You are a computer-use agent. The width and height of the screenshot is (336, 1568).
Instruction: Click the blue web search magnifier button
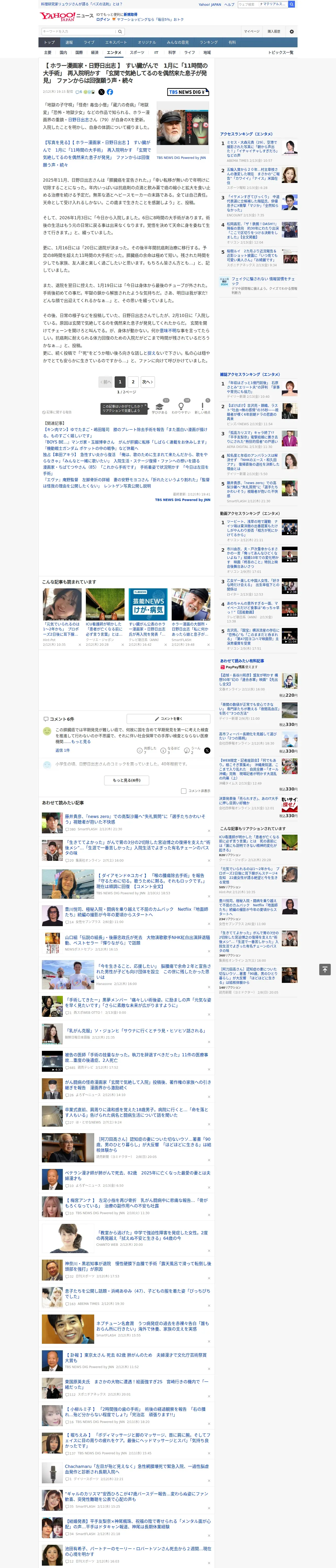tap(292, 4)
